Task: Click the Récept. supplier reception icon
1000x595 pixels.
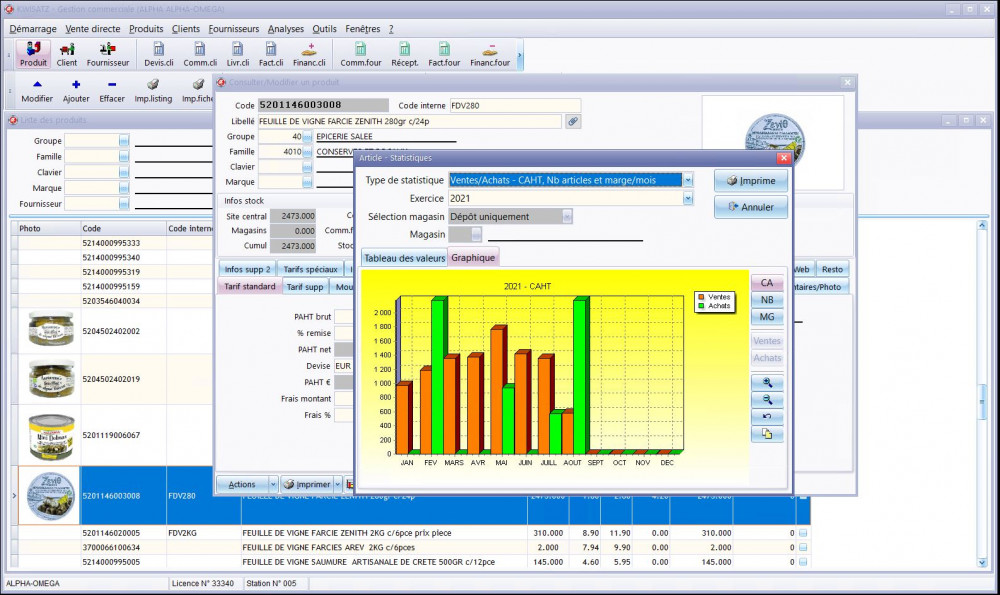Action: [404, 54]
